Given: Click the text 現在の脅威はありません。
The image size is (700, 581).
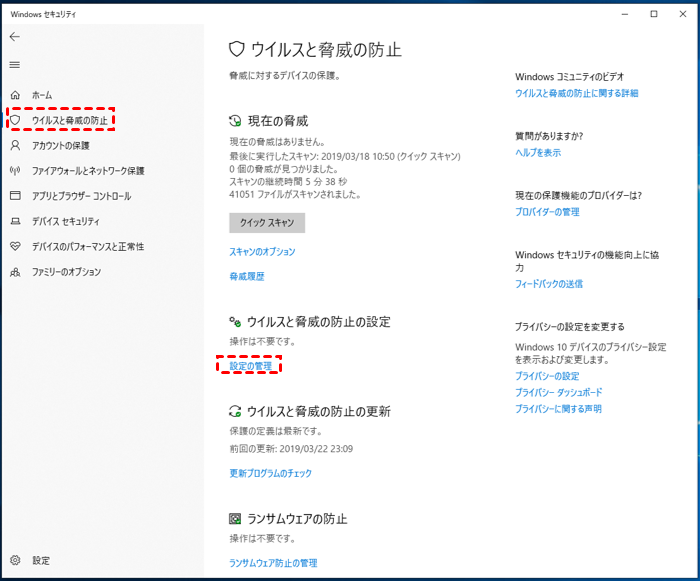Looking at the screenshot, I should click(277, 142).
